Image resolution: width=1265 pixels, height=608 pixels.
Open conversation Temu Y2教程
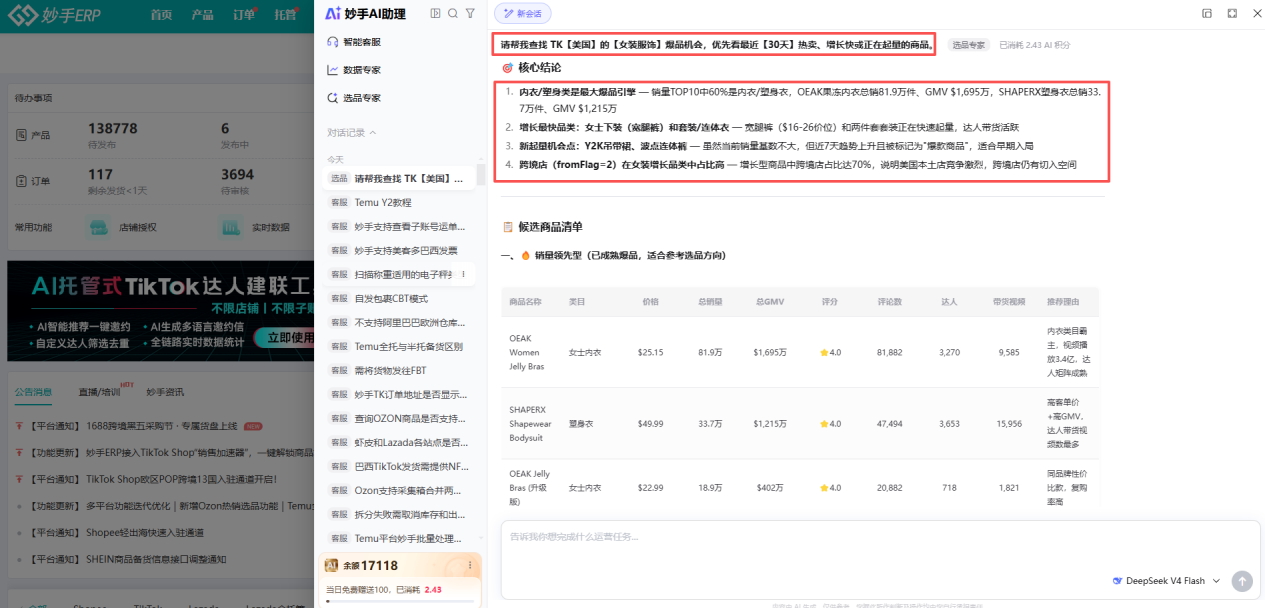point(398,202)
